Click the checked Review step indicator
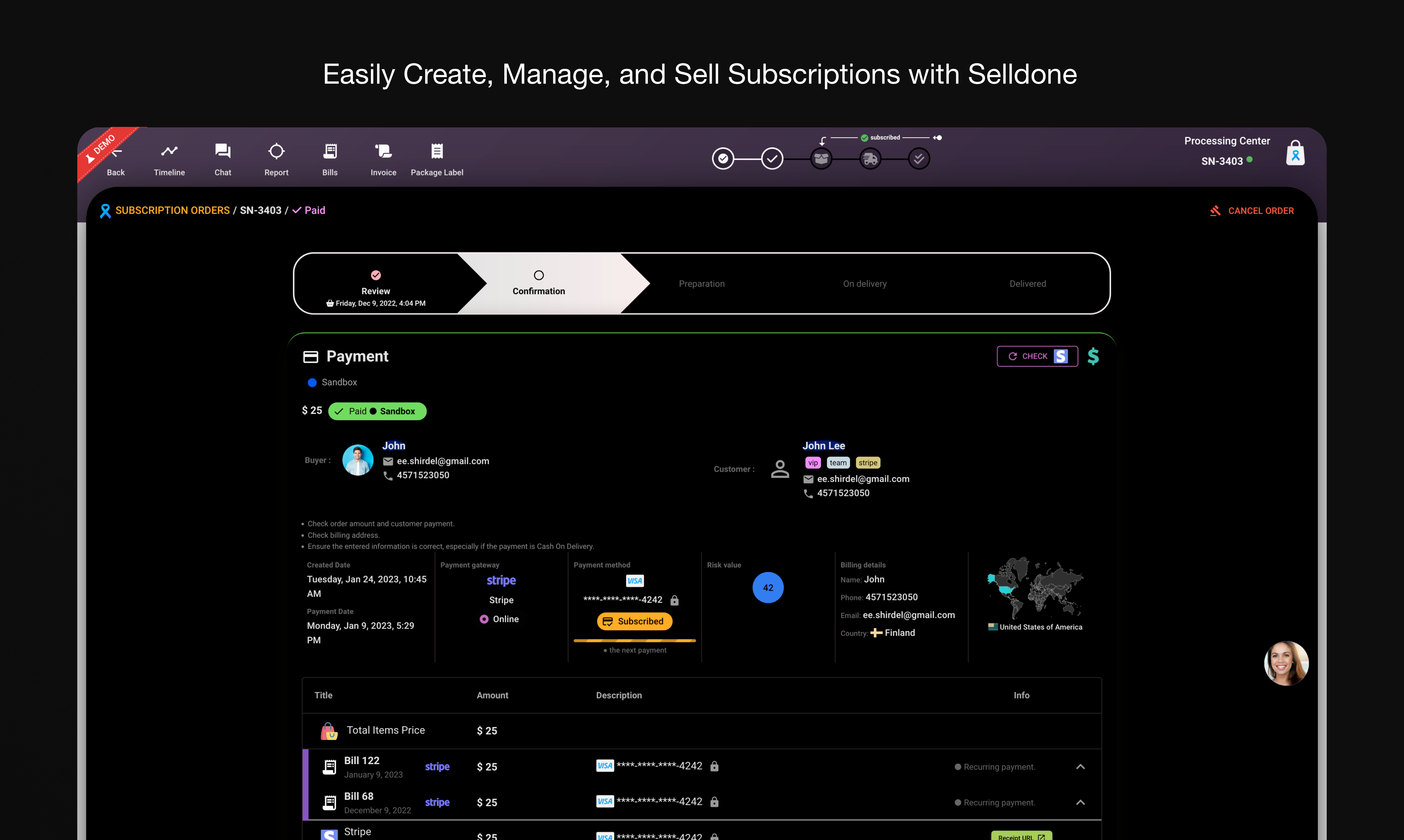The width and height of the screenshot is (1404, 840). [x=376, y=275]
